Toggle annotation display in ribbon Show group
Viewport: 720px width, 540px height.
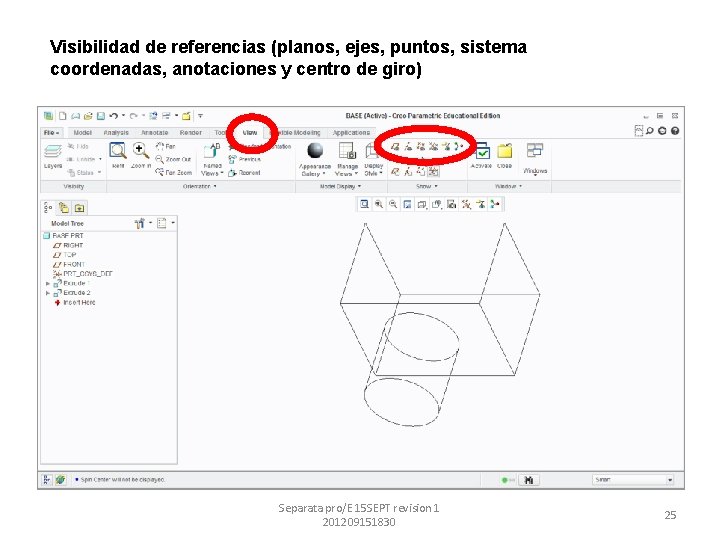point(446,146)
